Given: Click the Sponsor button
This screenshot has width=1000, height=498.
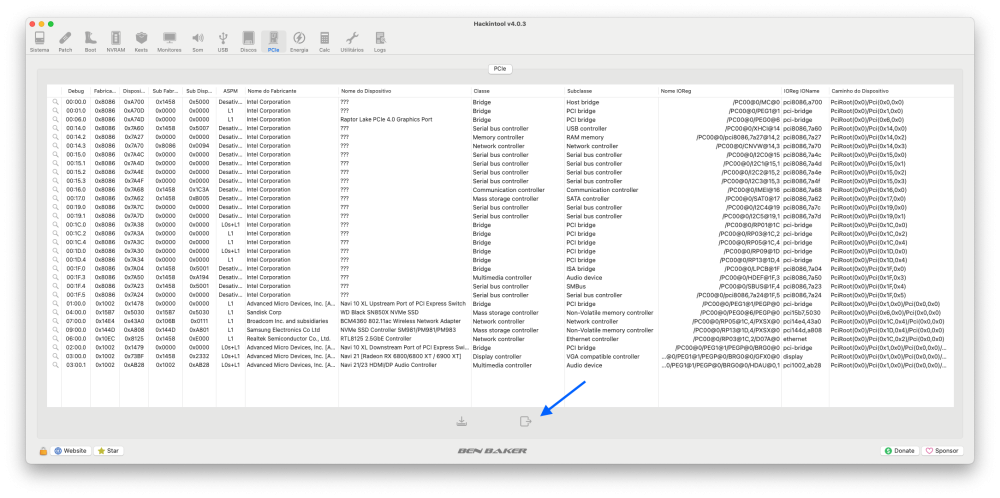Looking at the screenshot, I should (942, 451).
